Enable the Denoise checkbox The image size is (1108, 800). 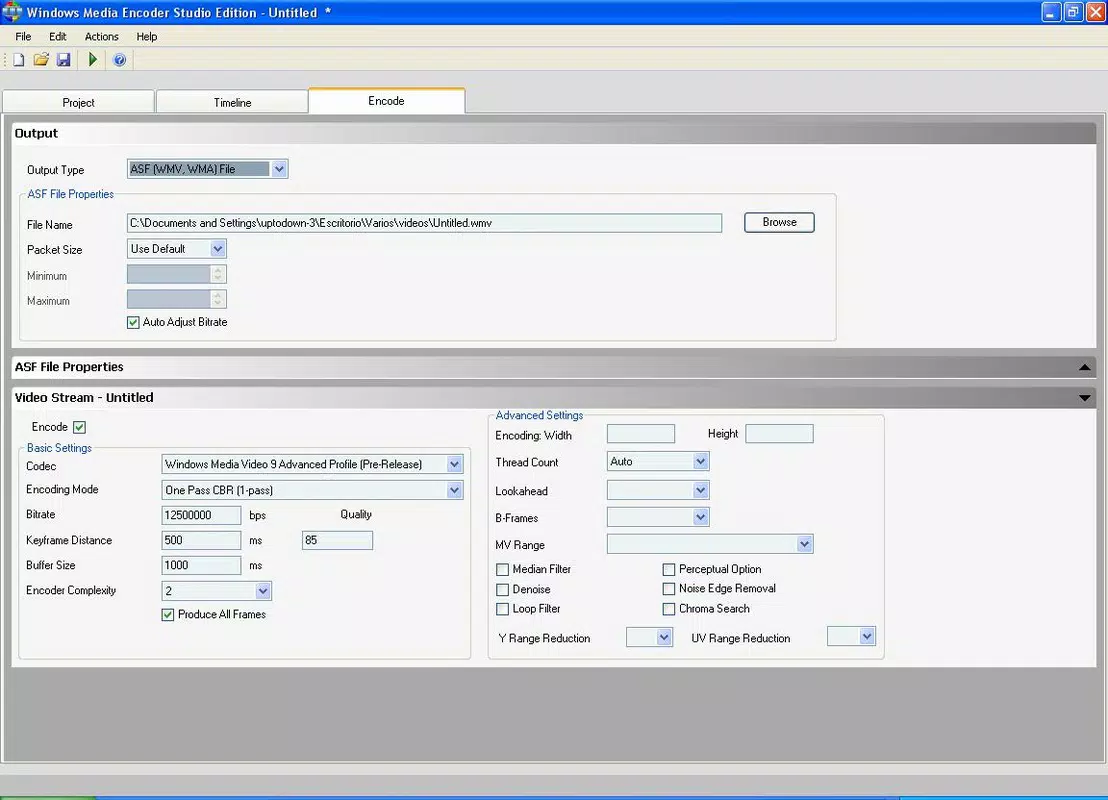[502, 589]
